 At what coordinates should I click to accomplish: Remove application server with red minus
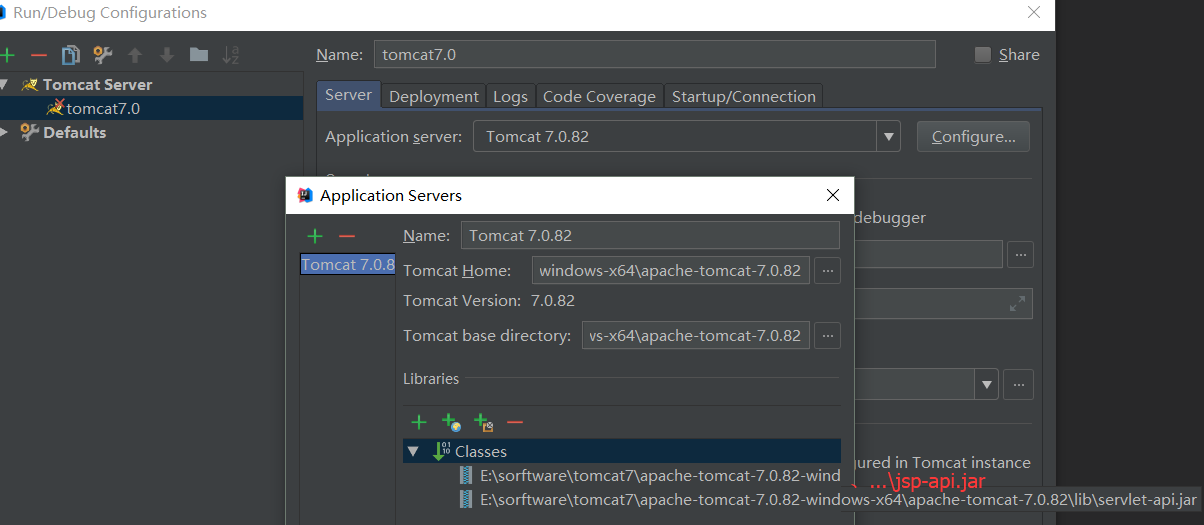click(347, 236)
